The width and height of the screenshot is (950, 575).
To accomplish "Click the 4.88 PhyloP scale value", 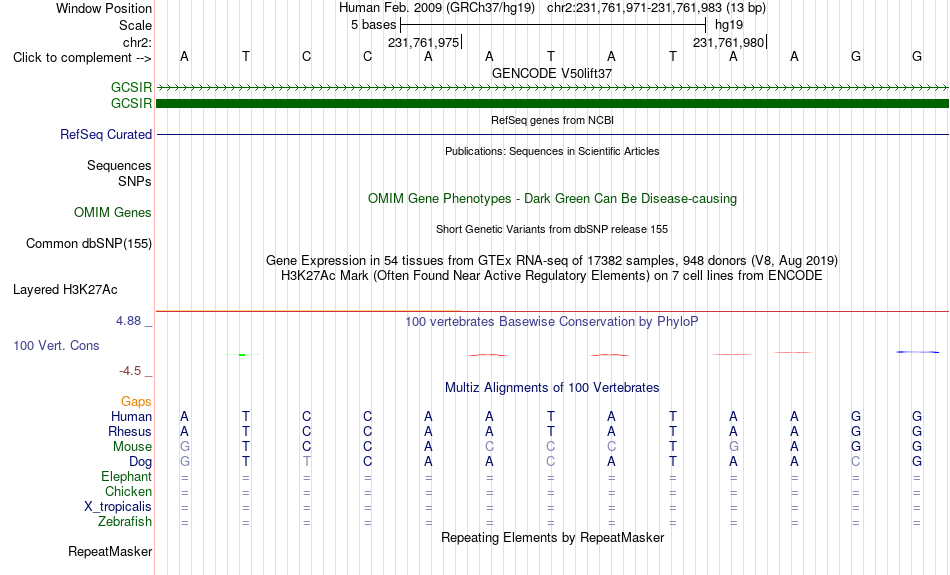I will 128,321.
